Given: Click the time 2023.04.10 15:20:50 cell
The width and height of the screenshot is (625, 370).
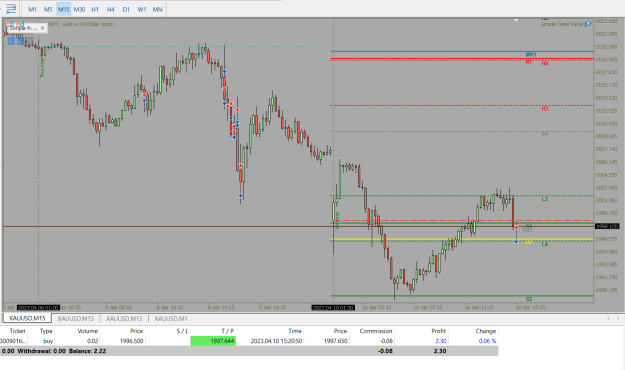Looking at the screenshot, I should coord(276,341).
